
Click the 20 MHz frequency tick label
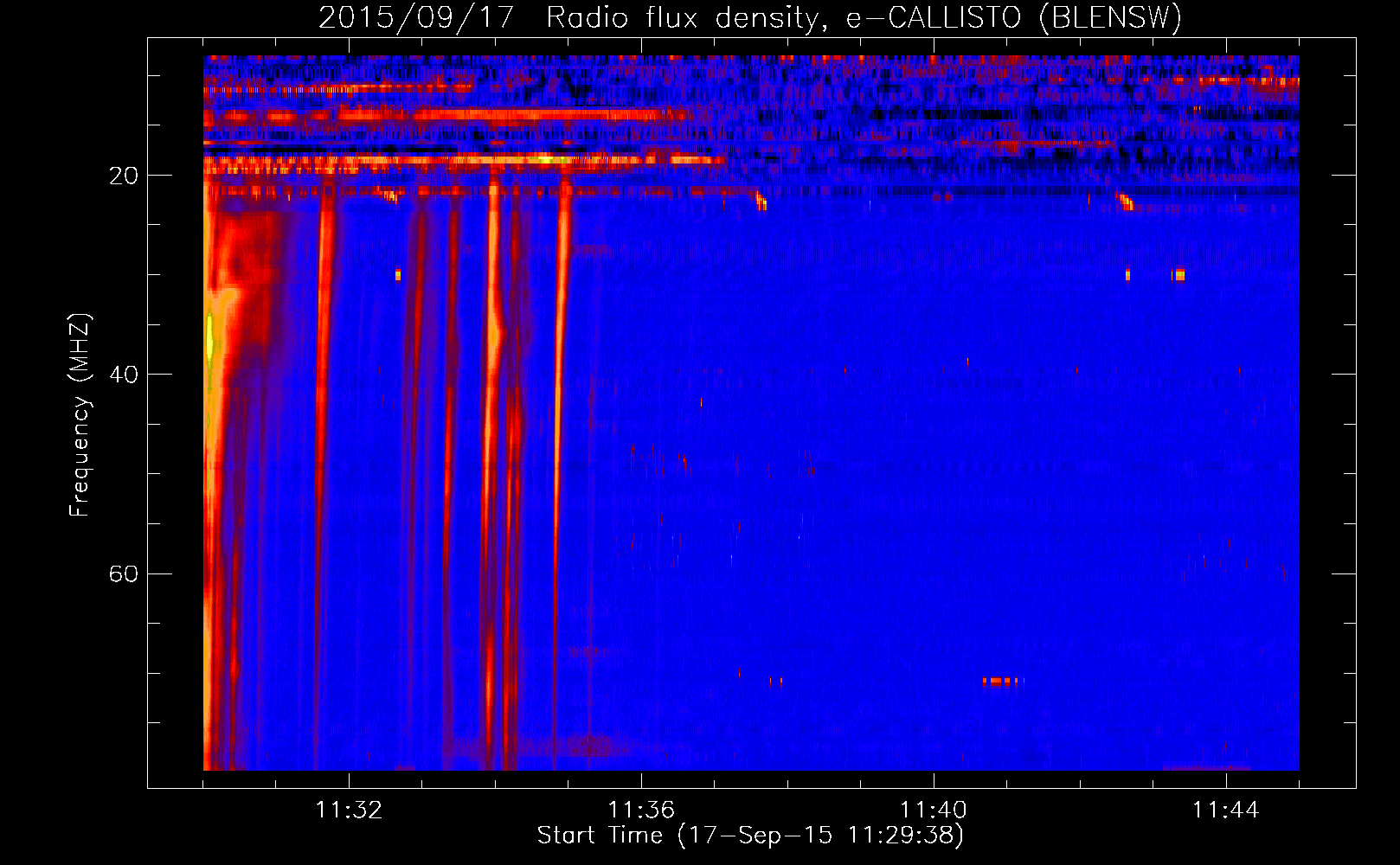tap(124, 176)
